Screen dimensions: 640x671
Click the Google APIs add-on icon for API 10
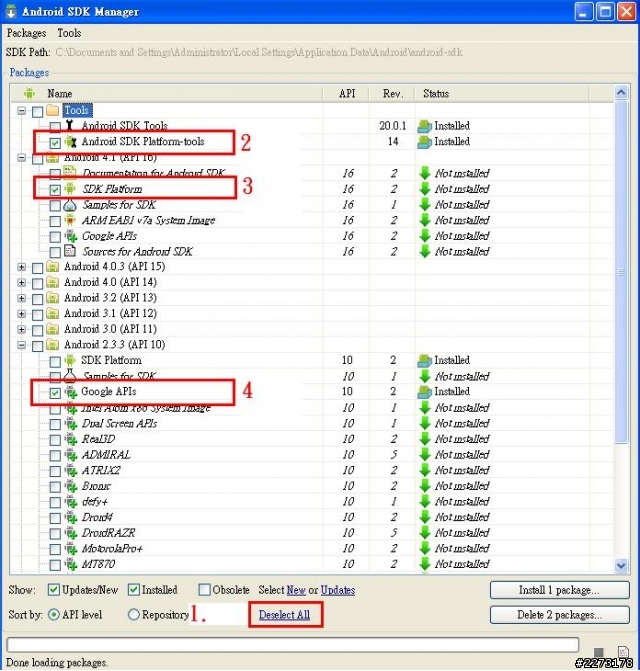click(x=70, y=392)
